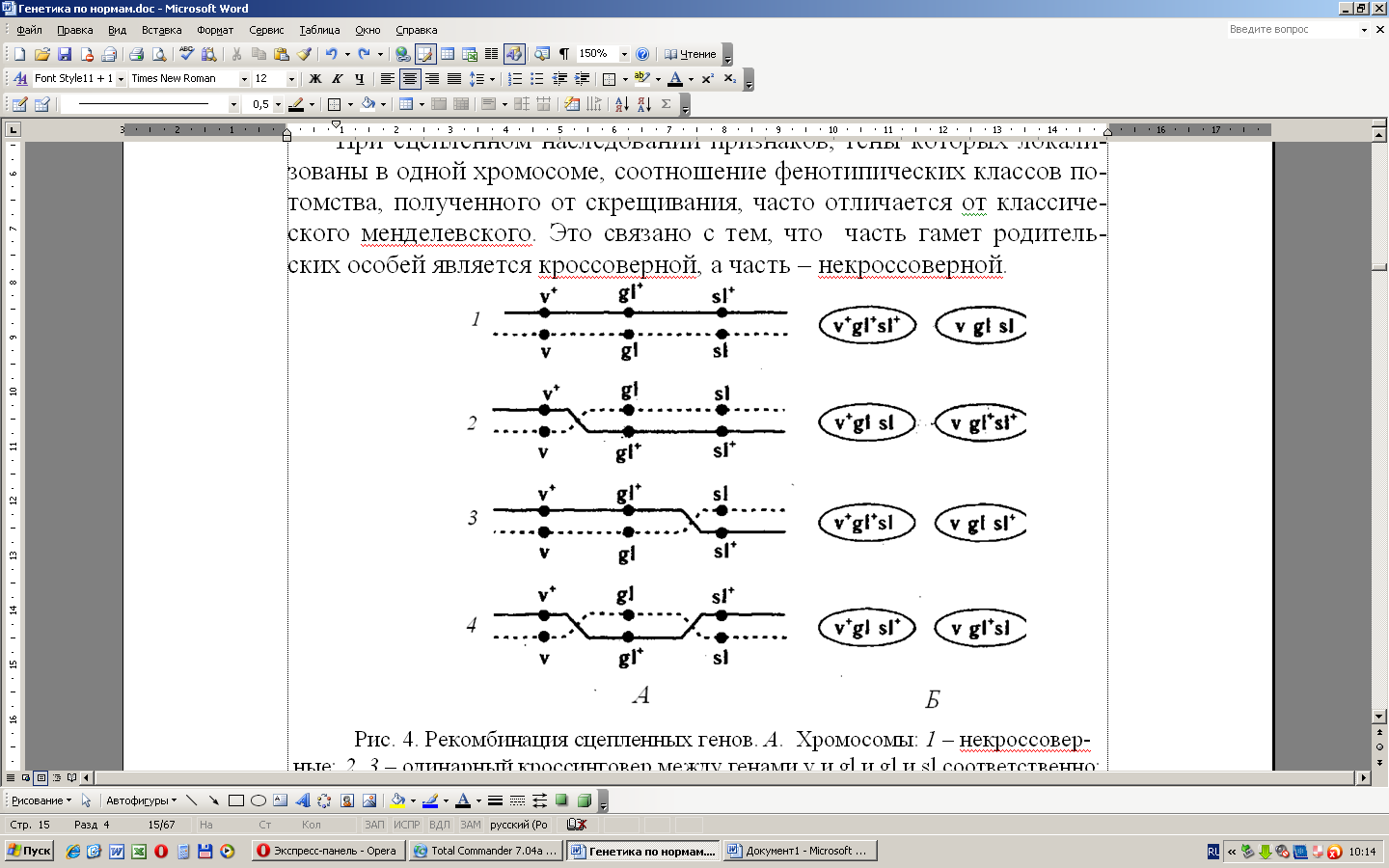Click the Чтение reading mode button

pos(690,54)
